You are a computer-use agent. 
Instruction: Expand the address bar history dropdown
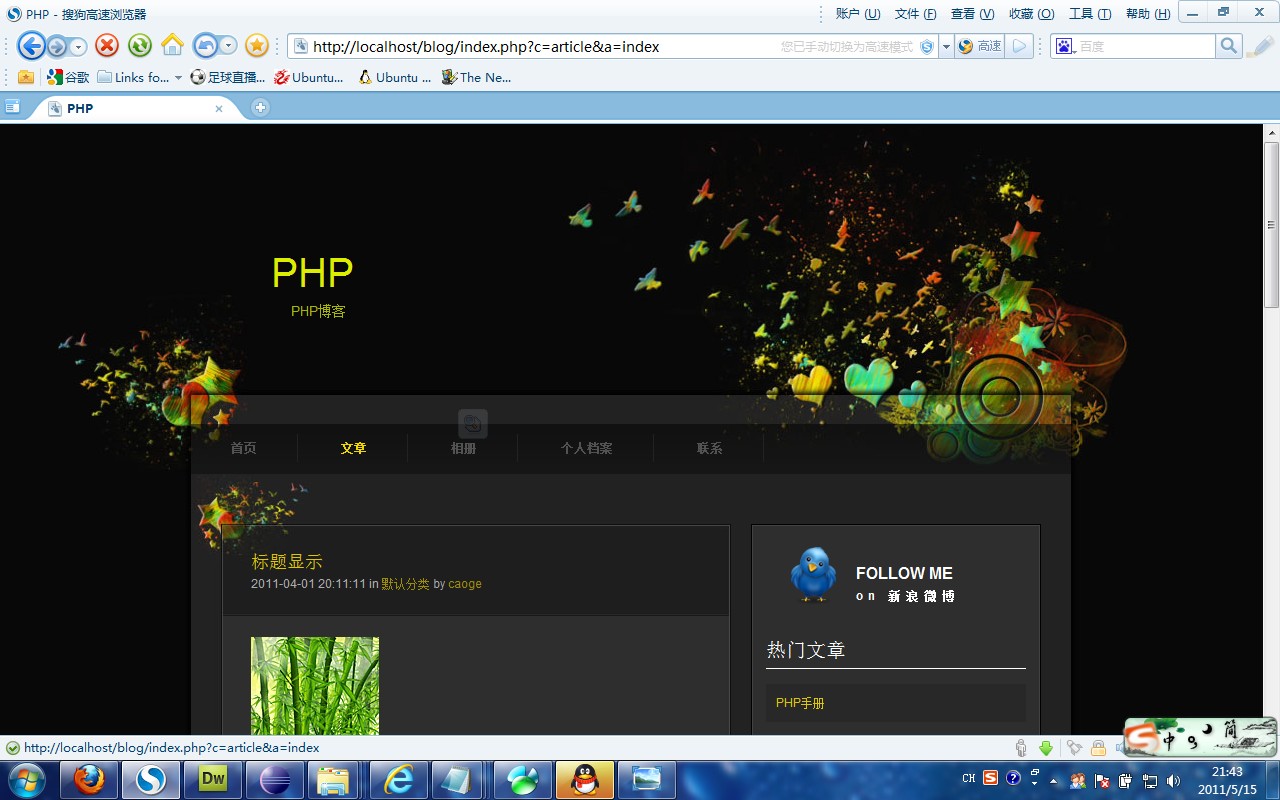(946, 47)
